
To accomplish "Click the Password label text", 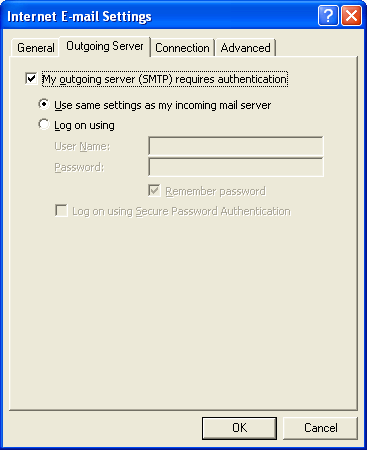I will click(x=79, y=167).
